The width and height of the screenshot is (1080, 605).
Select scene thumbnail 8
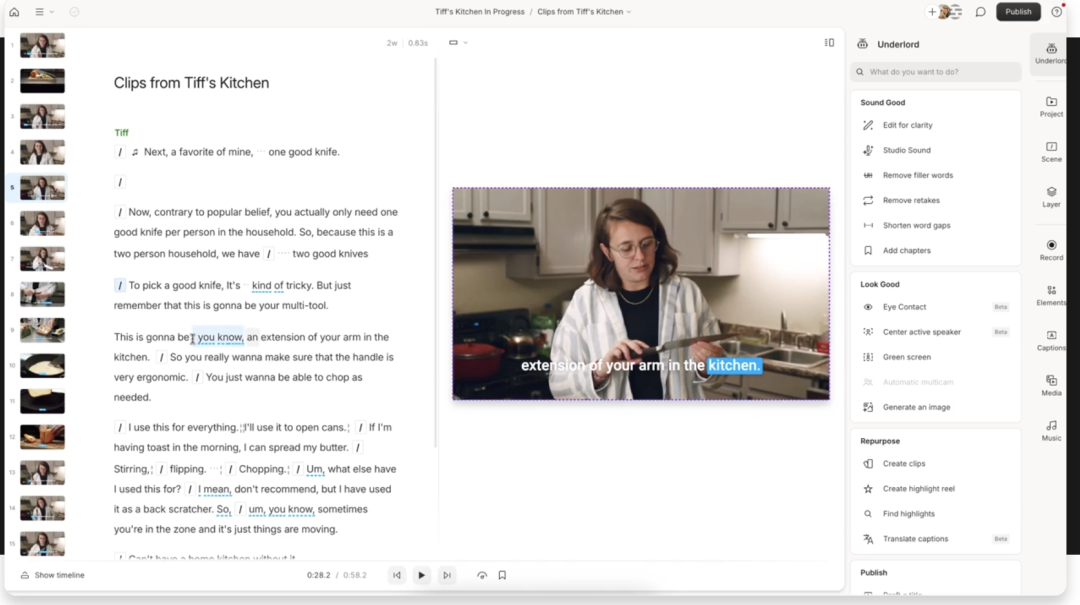tap(42, 294)
